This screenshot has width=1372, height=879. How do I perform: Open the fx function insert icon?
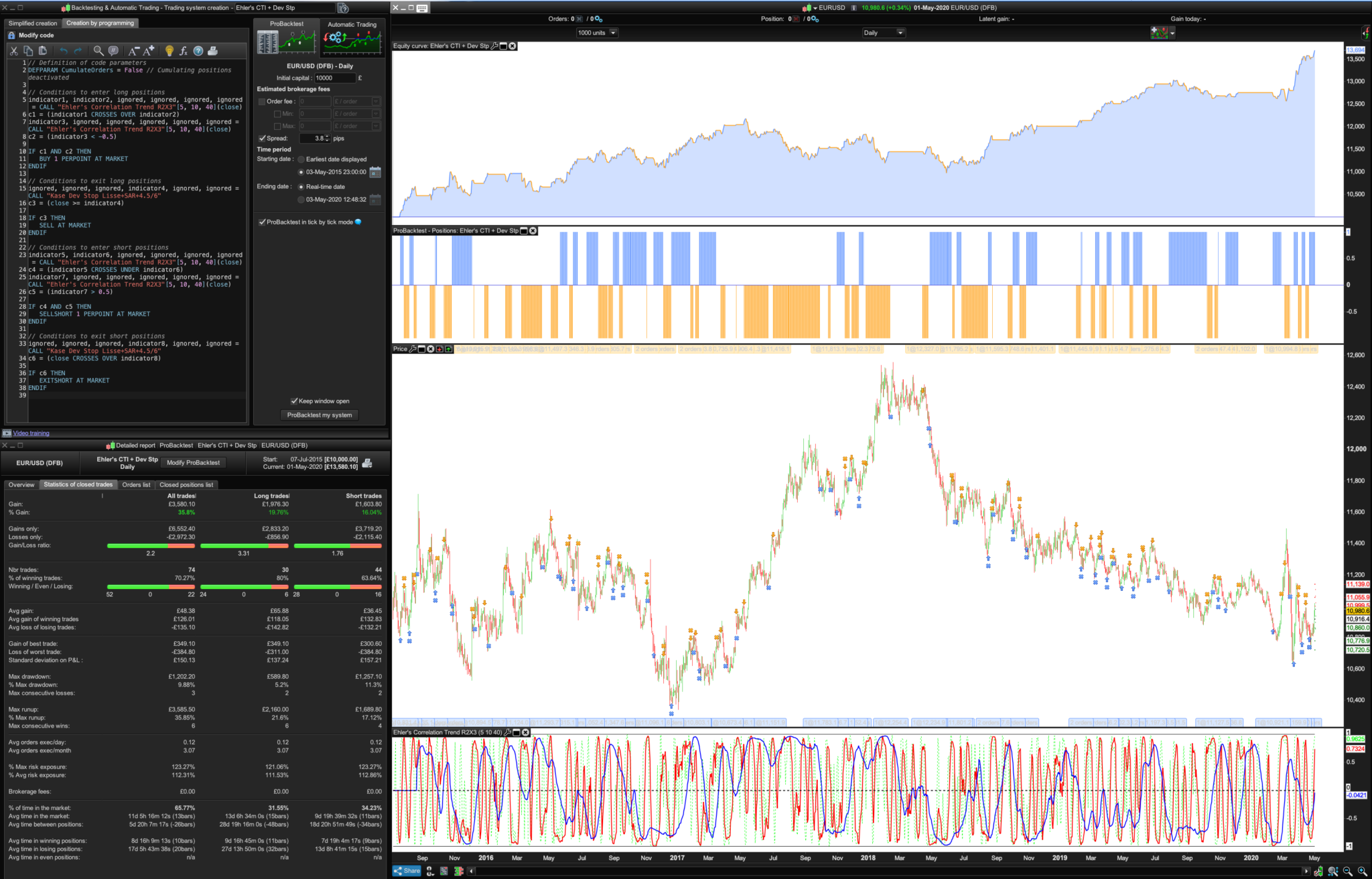pyautogui.click(x=184, y=51)
